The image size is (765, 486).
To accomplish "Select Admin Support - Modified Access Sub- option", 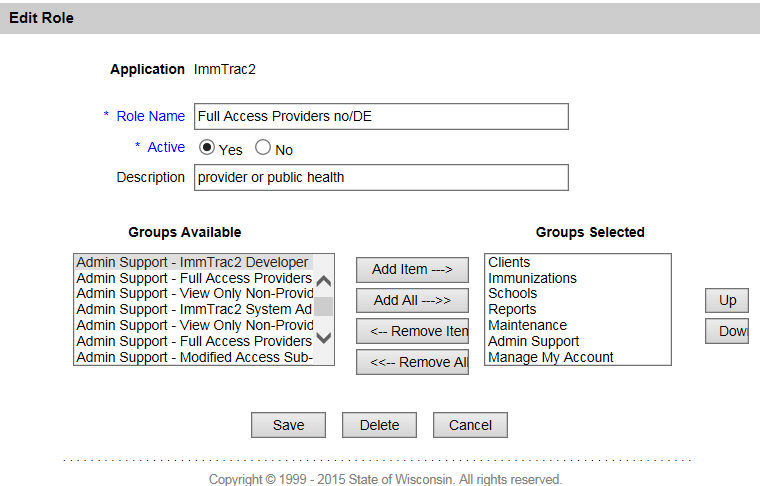I will click(194, 357).
